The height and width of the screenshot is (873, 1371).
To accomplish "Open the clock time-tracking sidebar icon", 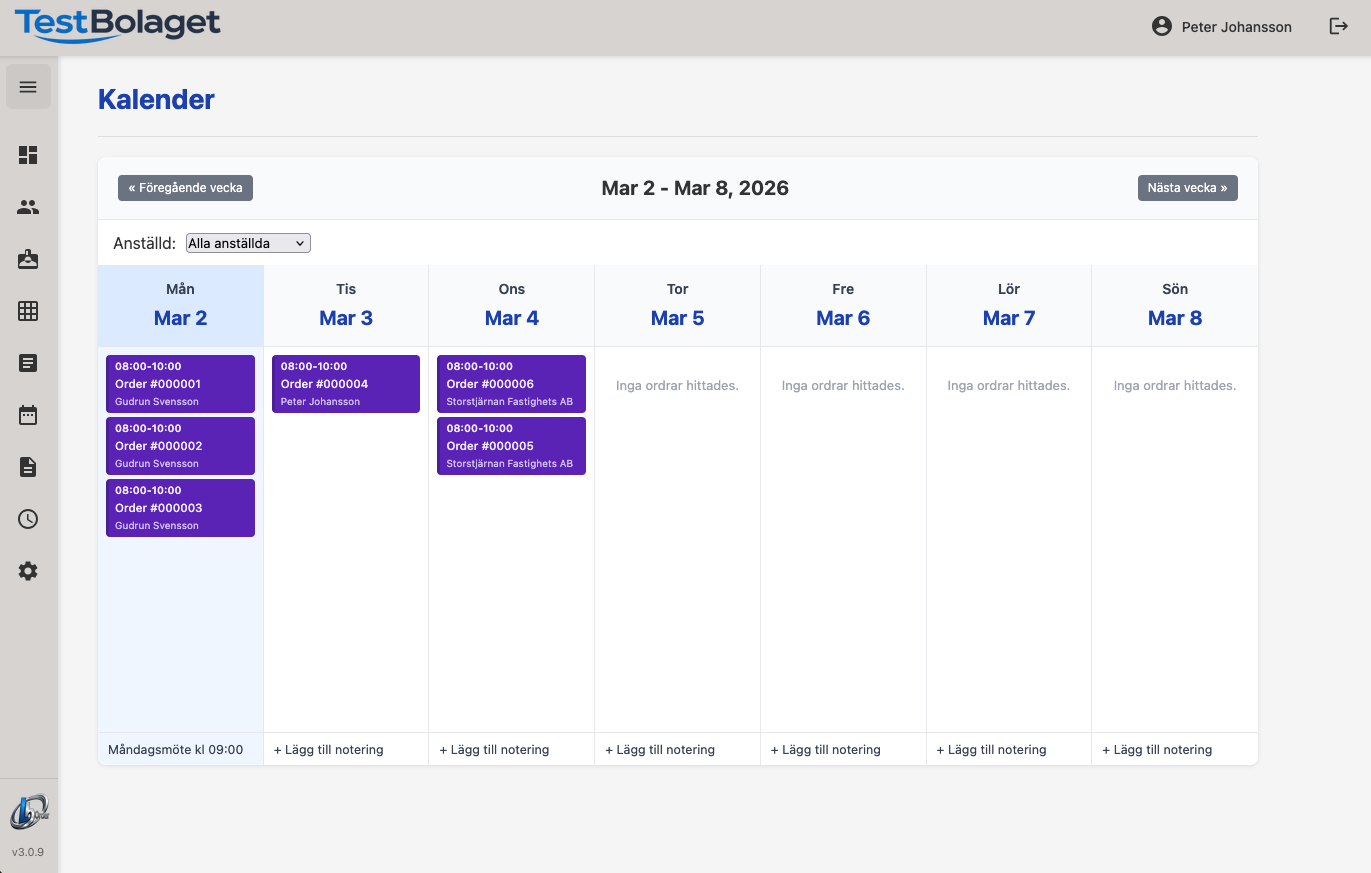I will (x=28, y=519).
